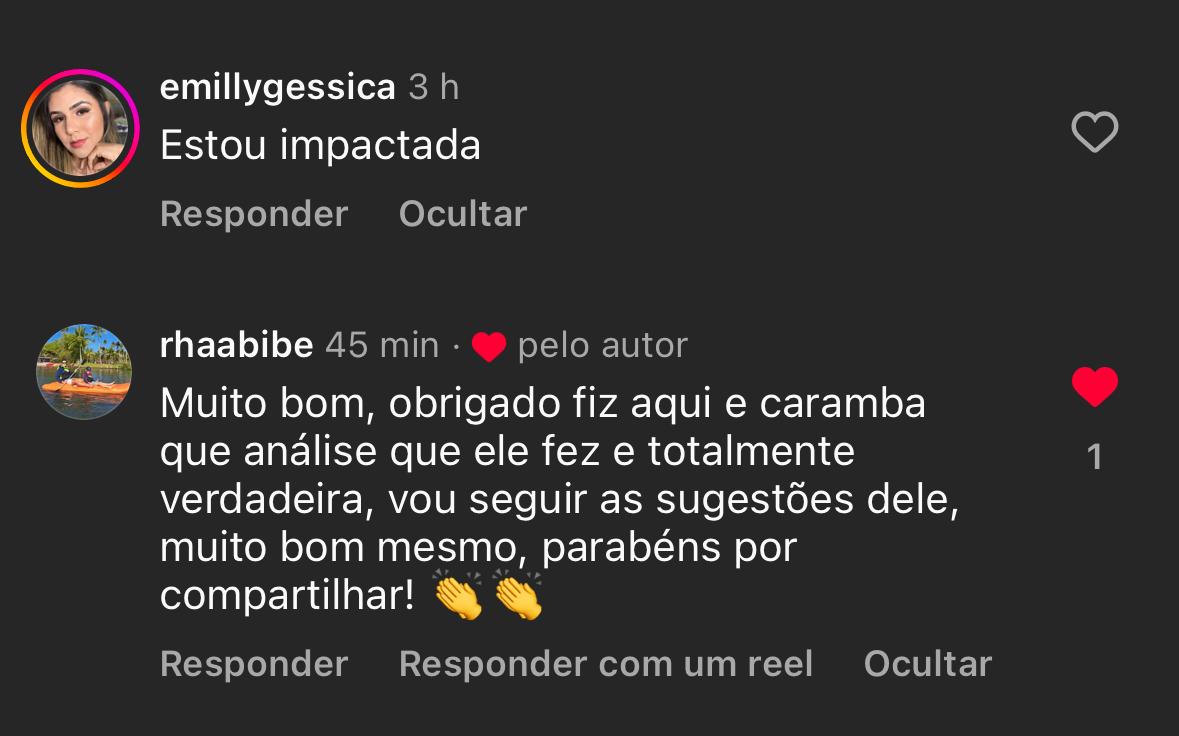Viewport: 1179px width, 736px height.
Task: Click the small red heart before 'pelo autor'
Action: click(489, 347)
